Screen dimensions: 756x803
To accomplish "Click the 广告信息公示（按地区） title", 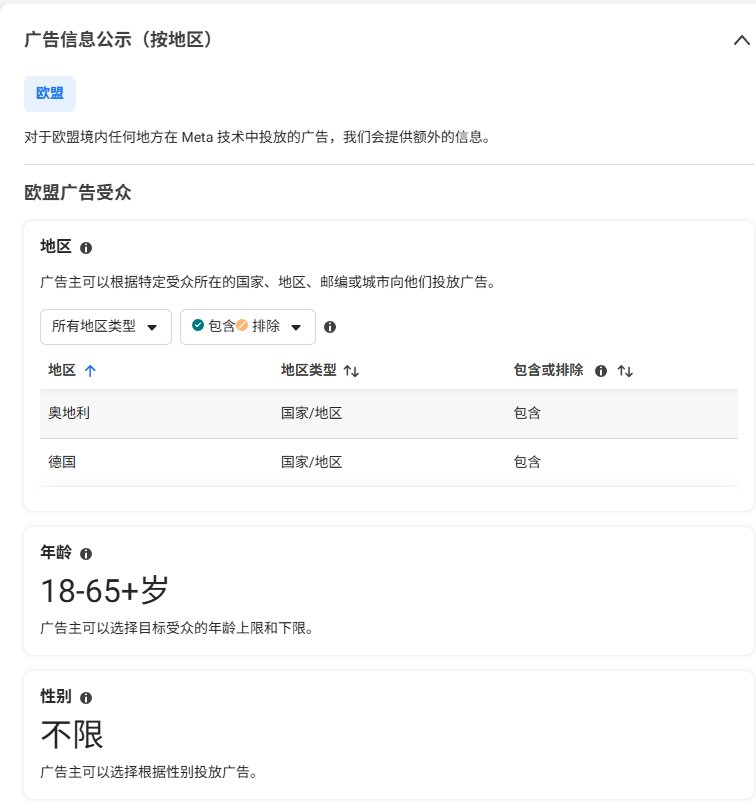I will (x=118, y=39).
